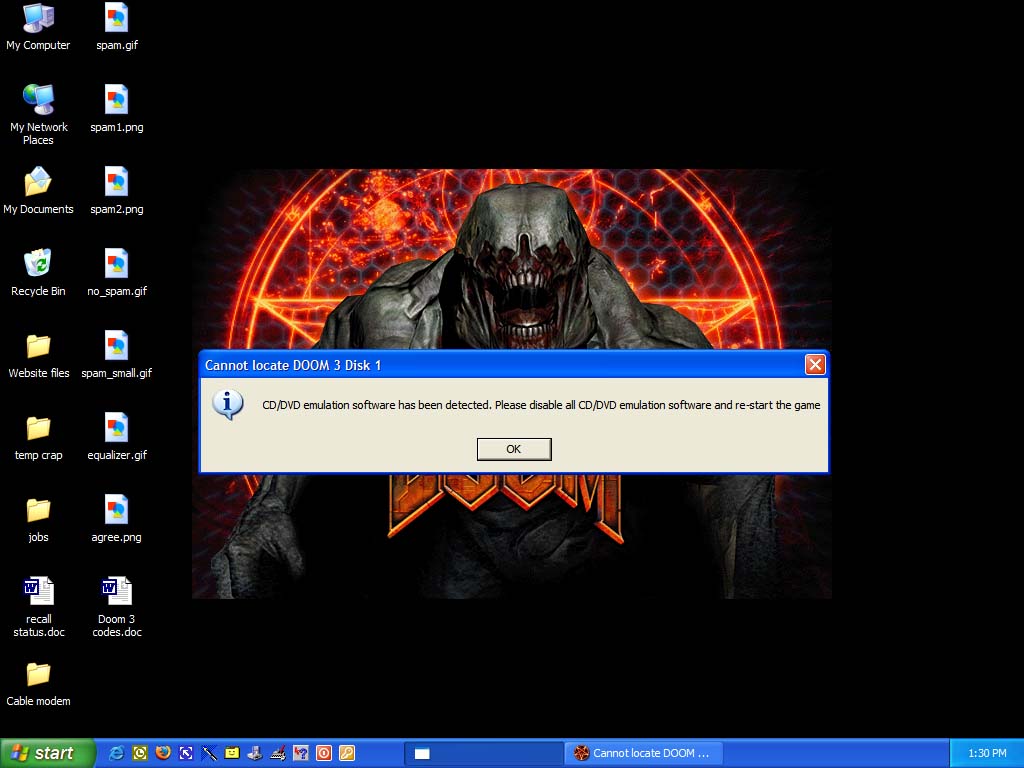Select the My Documents folder icon
The image size is (1024, 768).
[38, 182]
